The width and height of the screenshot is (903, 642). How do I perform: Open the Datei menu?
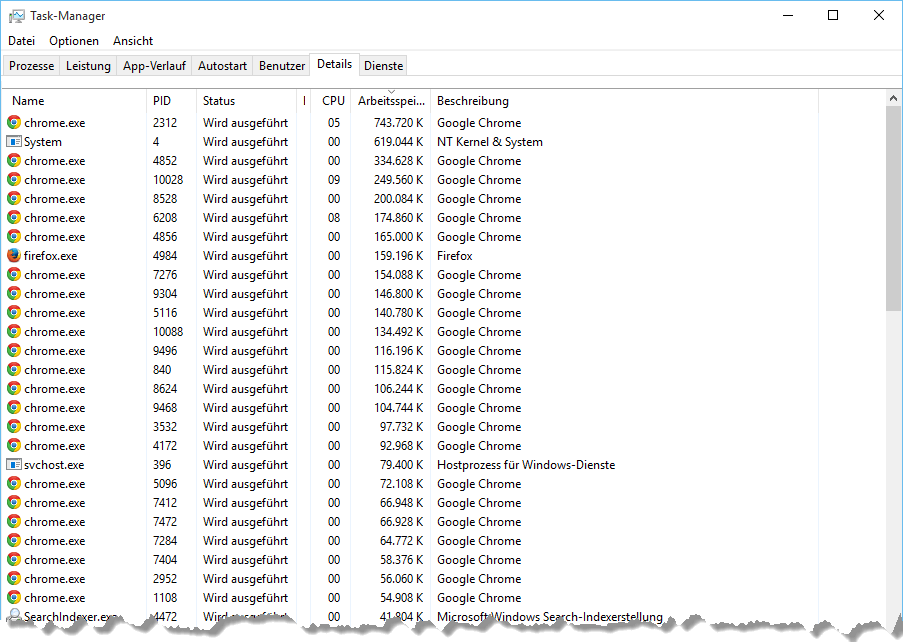click(x=21, y=41)
